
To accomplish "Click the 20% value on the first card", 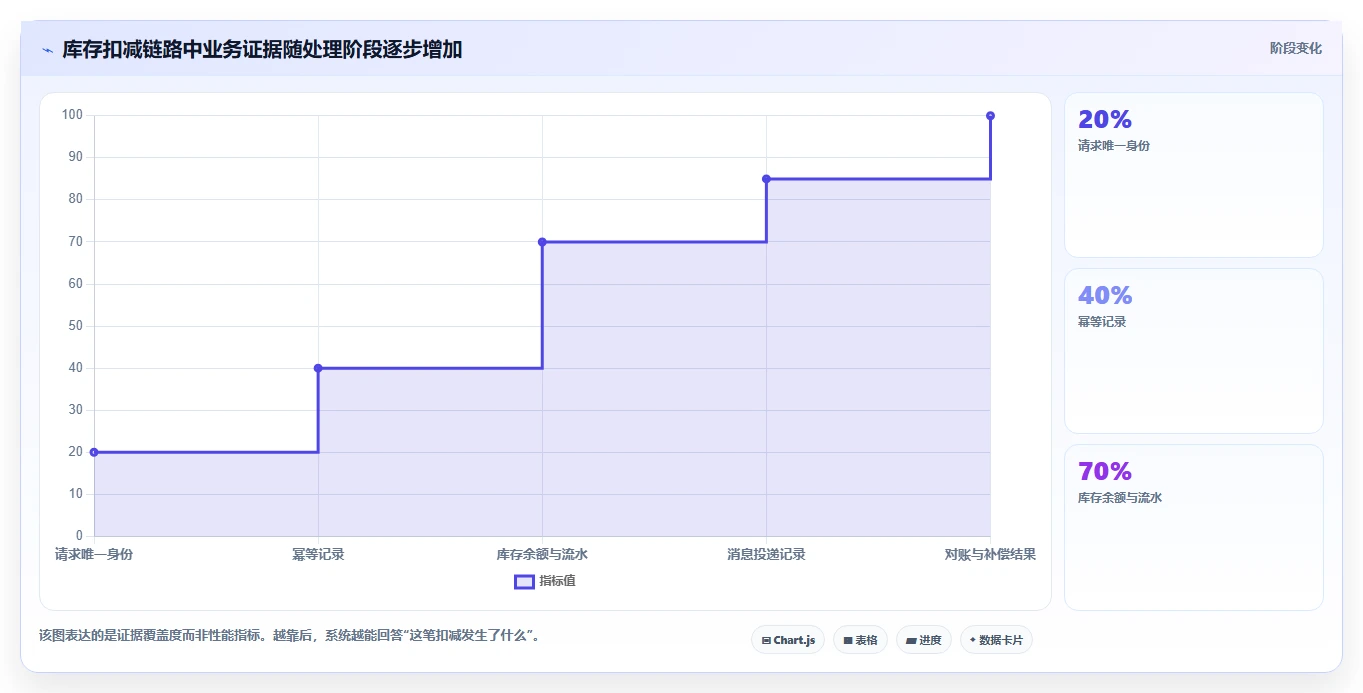I will tap(1105, 119).
